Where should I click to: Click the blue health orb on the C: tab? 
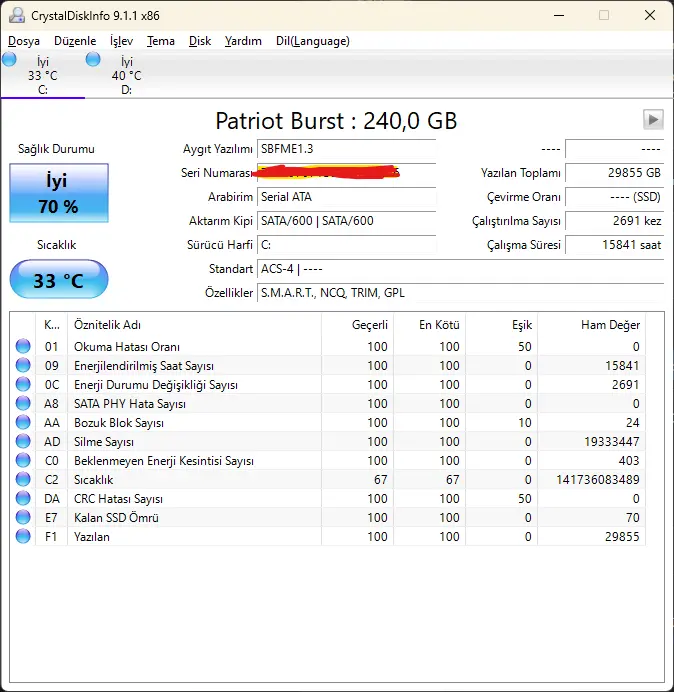9,59
